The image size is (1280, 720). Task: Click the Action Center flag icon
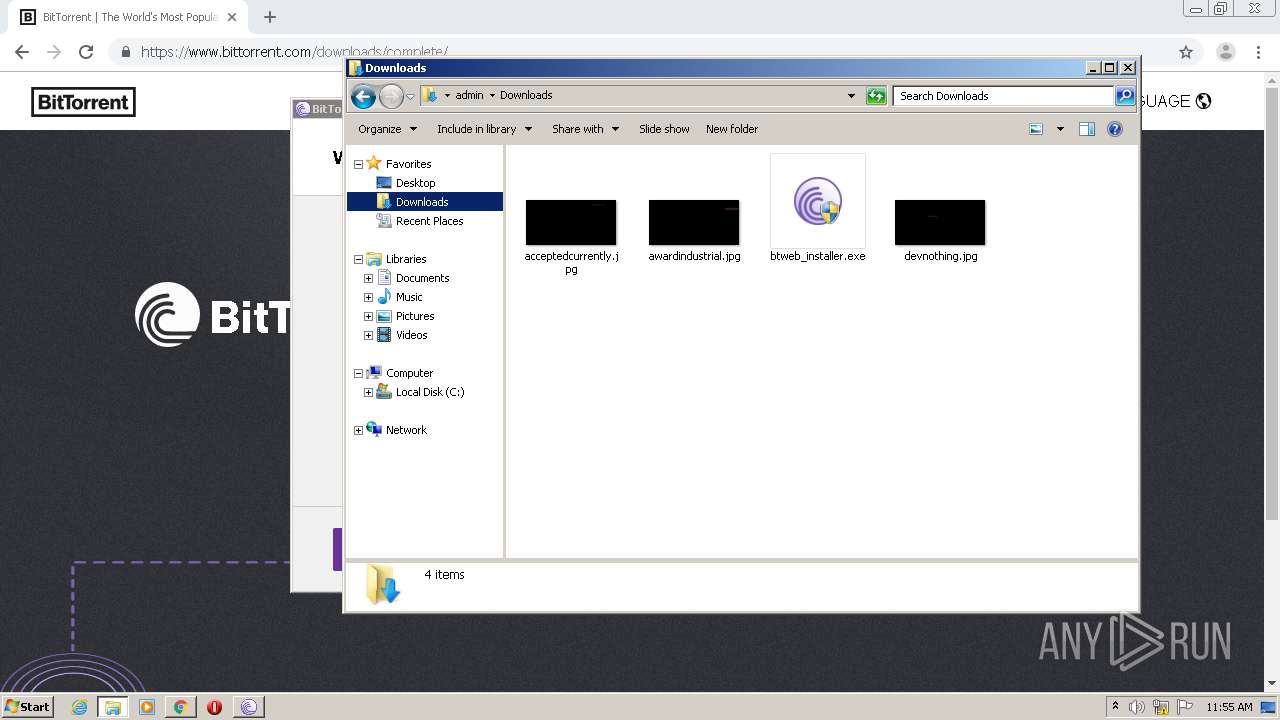[x=1184, y=707]
